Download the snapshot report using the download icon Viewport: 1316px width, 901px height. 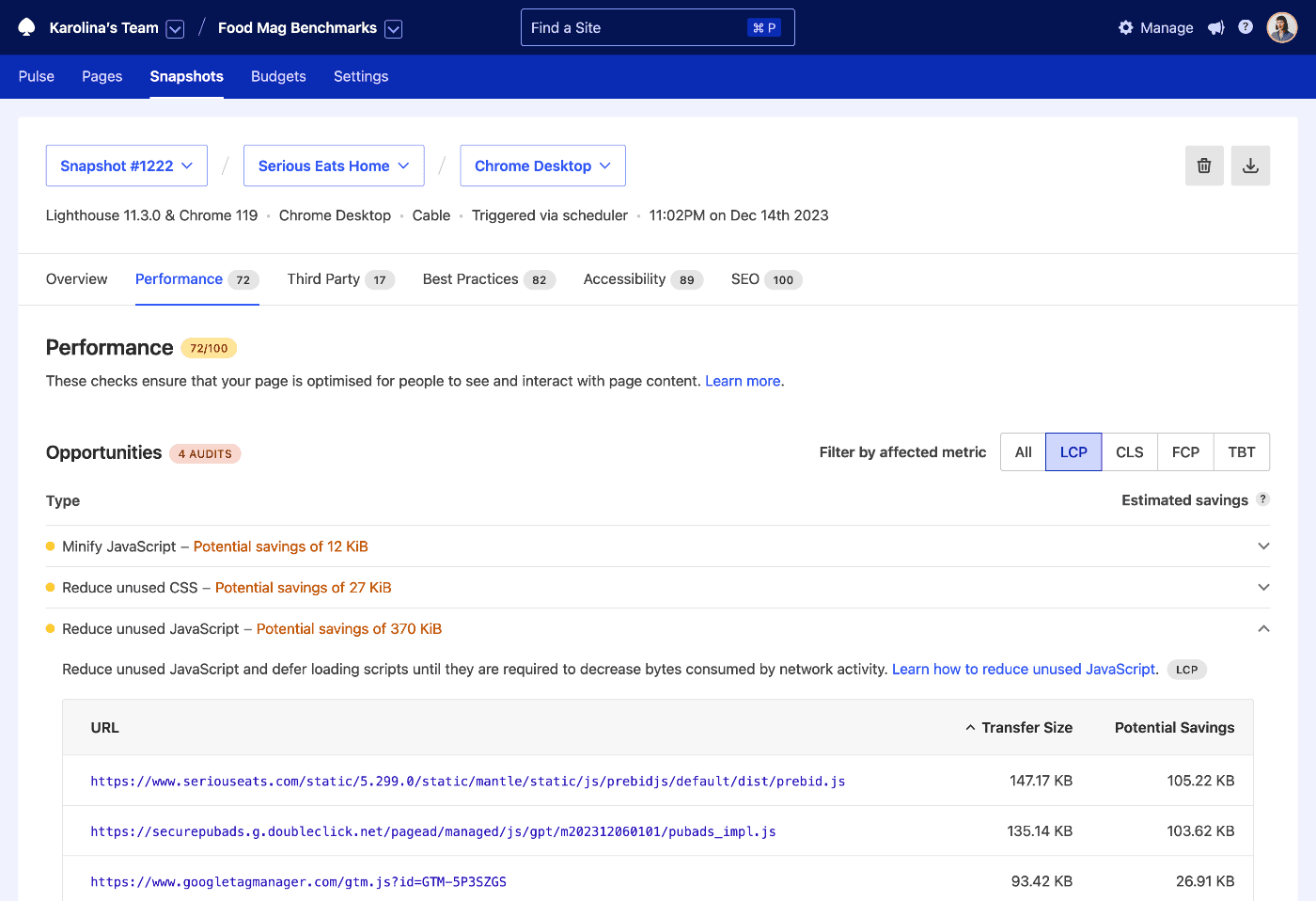[1250, 165]
